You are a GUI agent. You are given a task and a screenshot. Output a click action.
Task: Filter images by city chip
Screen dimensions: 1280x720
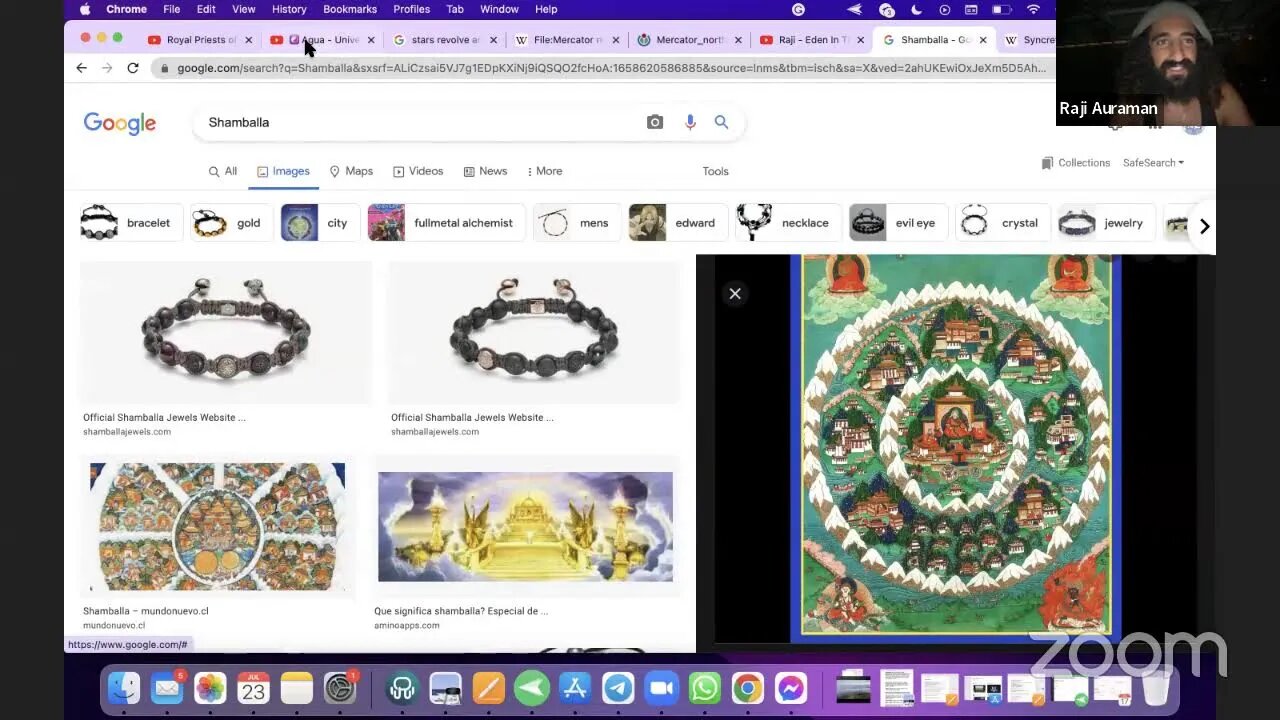(x=319, y=223)
